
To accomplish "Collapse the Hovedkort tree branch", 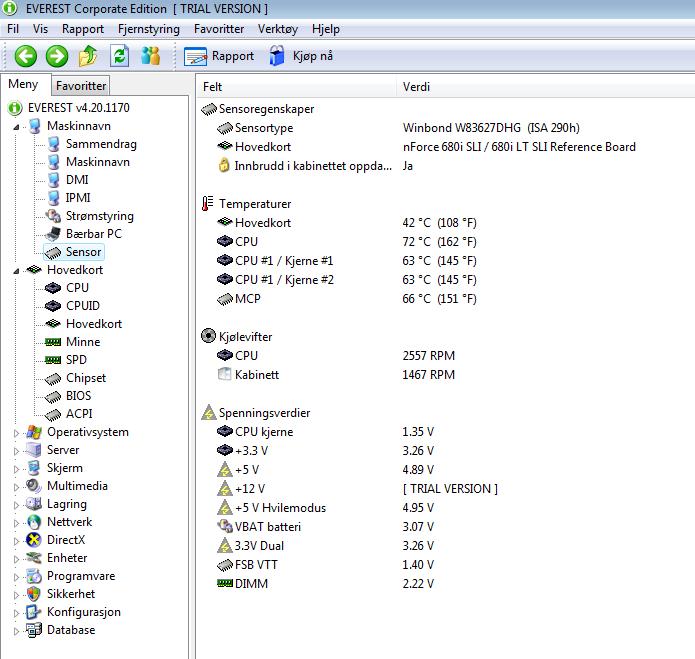I will 16,271.
